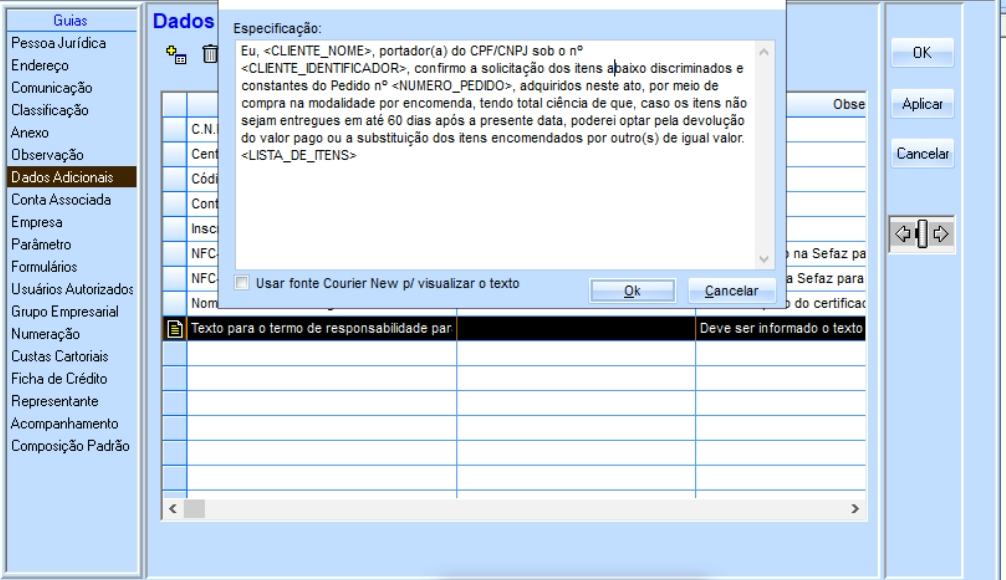This screenshot has height=580, width=1006.
Task: Click the down arrow of the Especificação scrollbar
Action: (765, 258)
